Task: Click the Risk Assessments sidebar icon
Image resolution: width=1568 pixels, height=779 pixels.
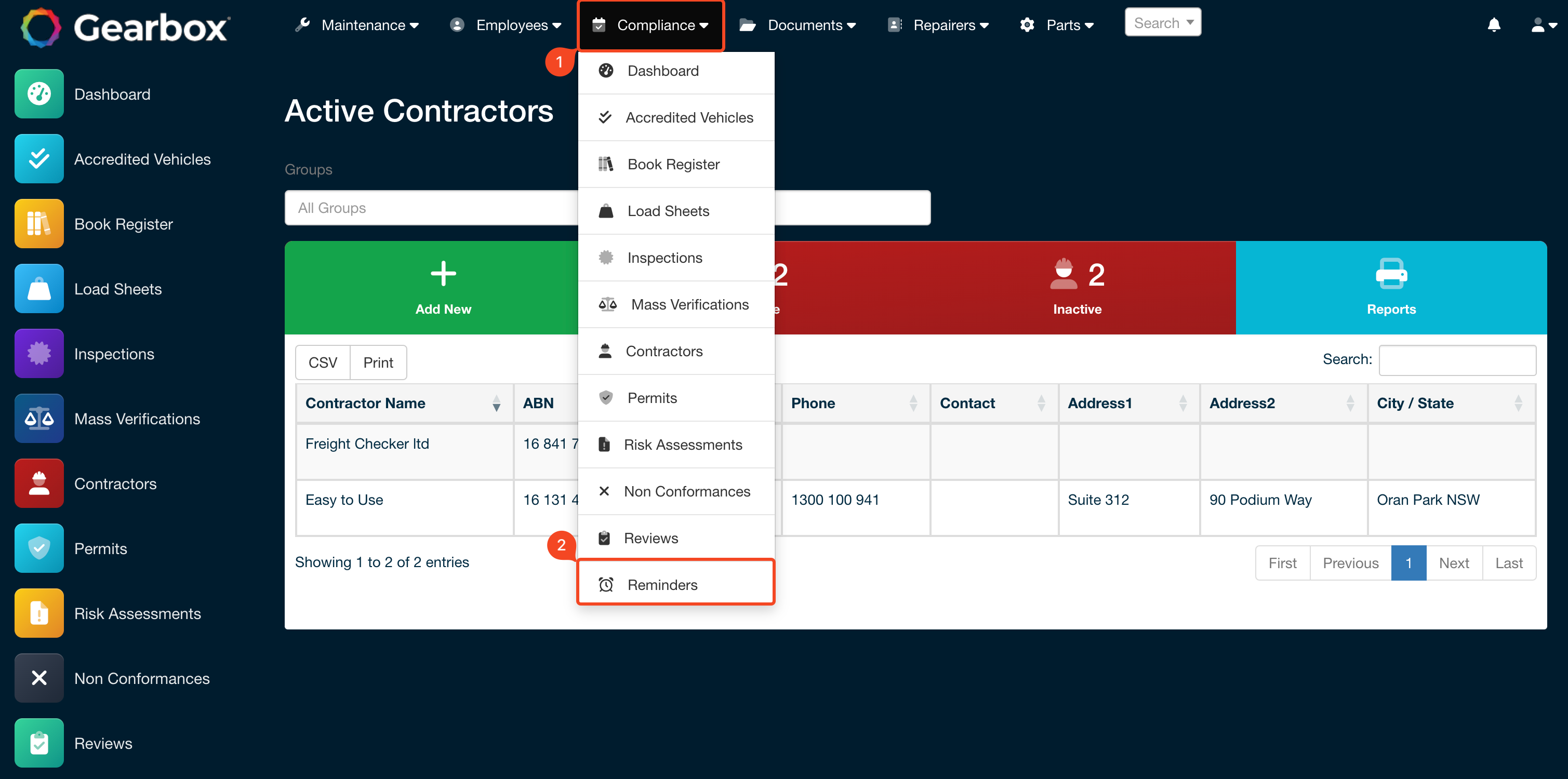Action: [x=38, y=613]
